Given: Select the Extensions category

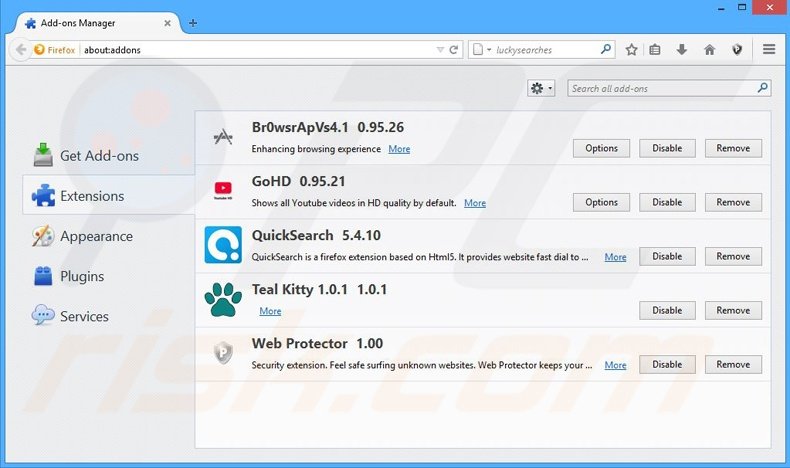Looking at the screenshot, I should pos(108,195).
